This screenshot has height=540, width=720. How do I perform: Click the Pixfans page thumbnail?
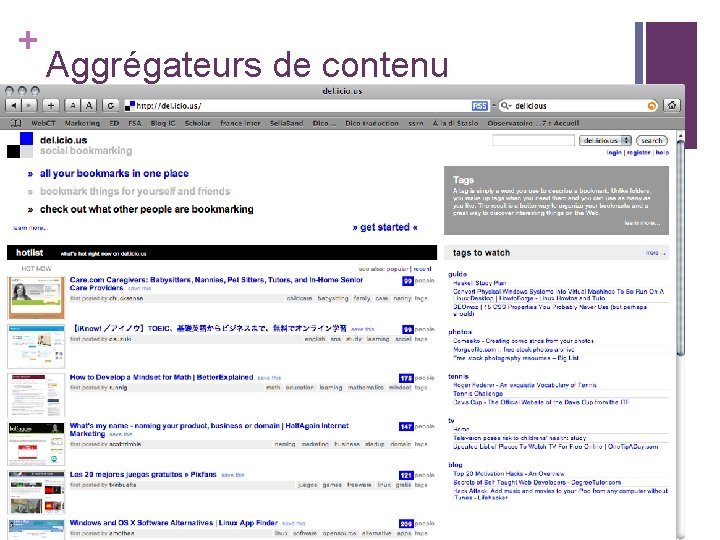coord(36,493)
